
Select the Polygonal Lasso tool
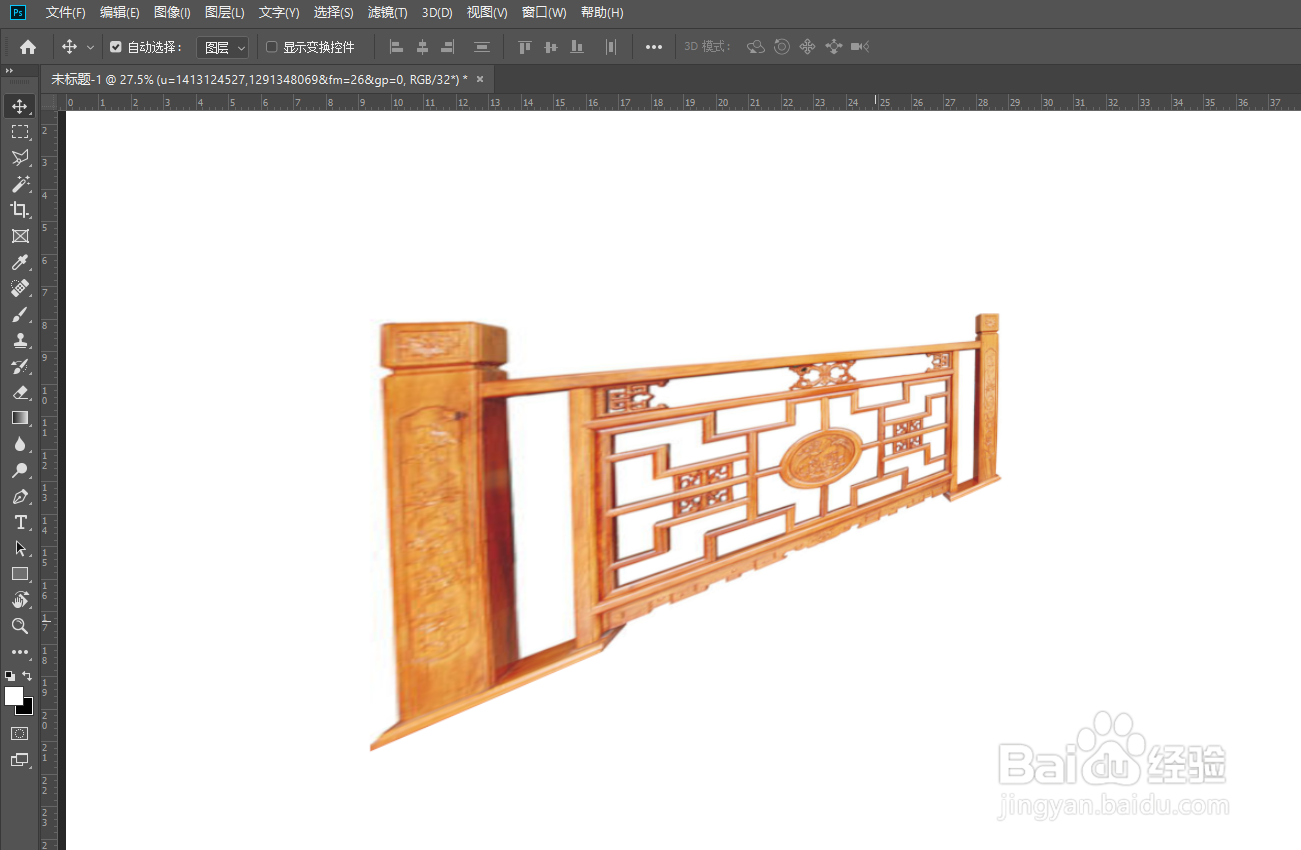[20, 158]
